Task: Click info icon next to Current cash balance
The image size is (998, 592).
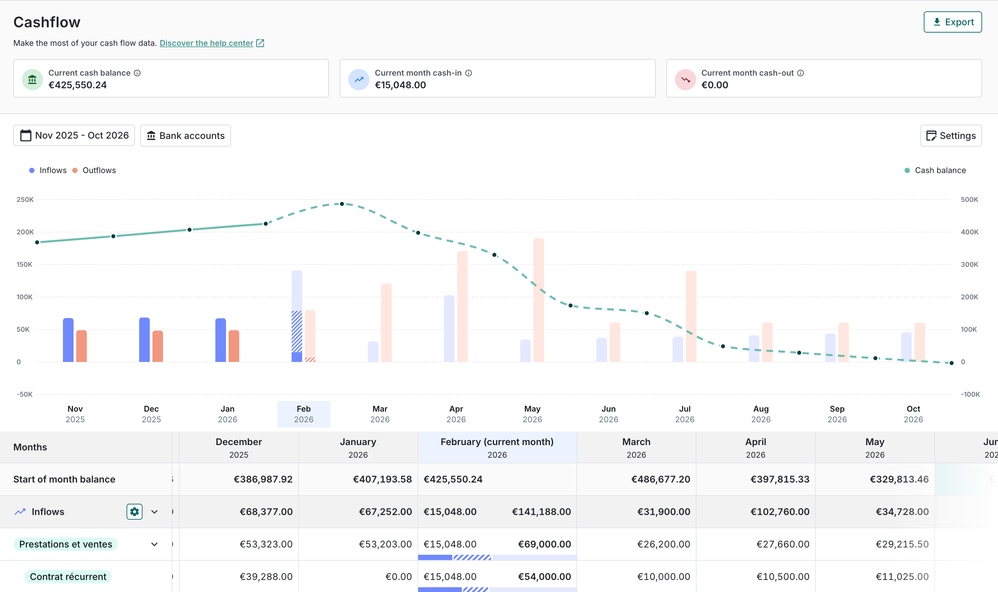Action: (138, 73)
